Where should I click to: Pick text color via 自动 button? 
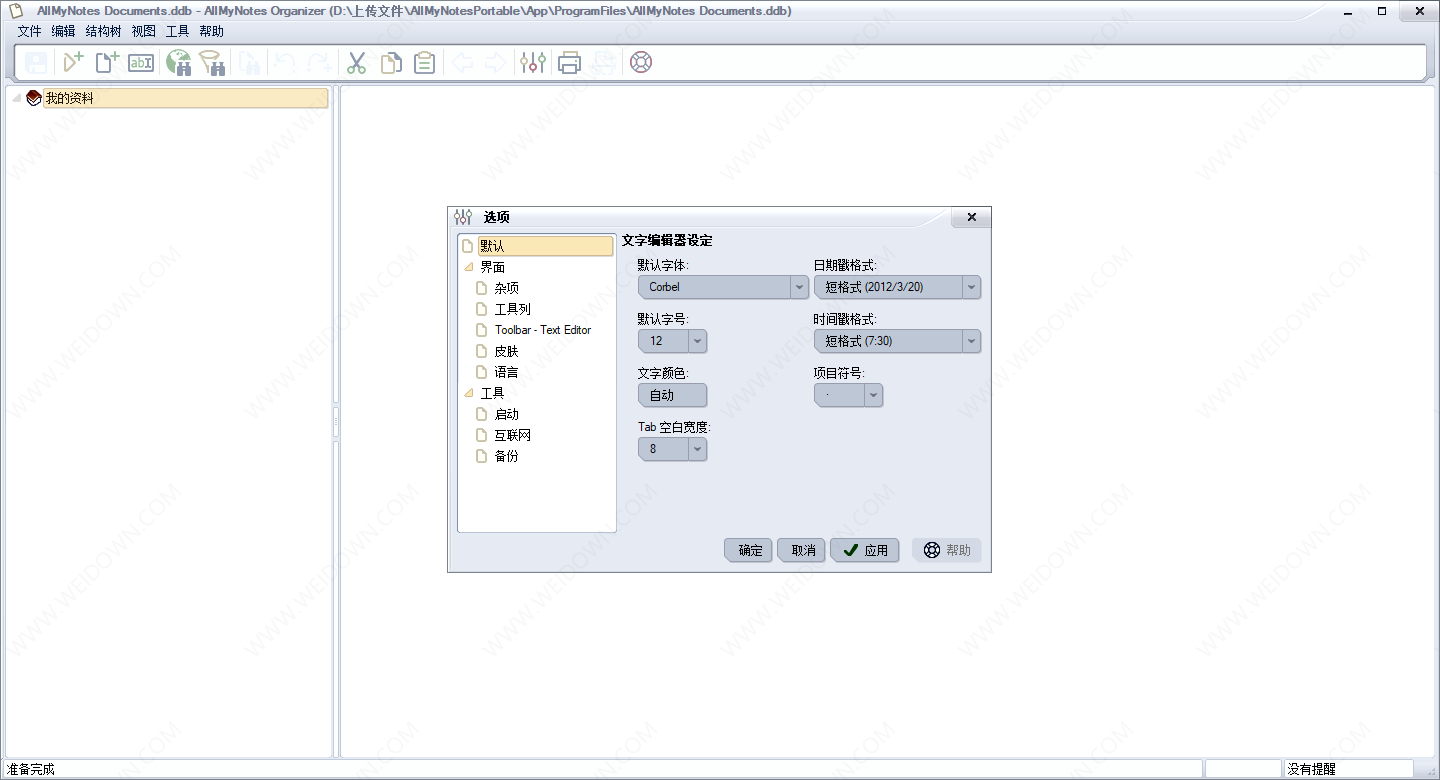(672, 395)
